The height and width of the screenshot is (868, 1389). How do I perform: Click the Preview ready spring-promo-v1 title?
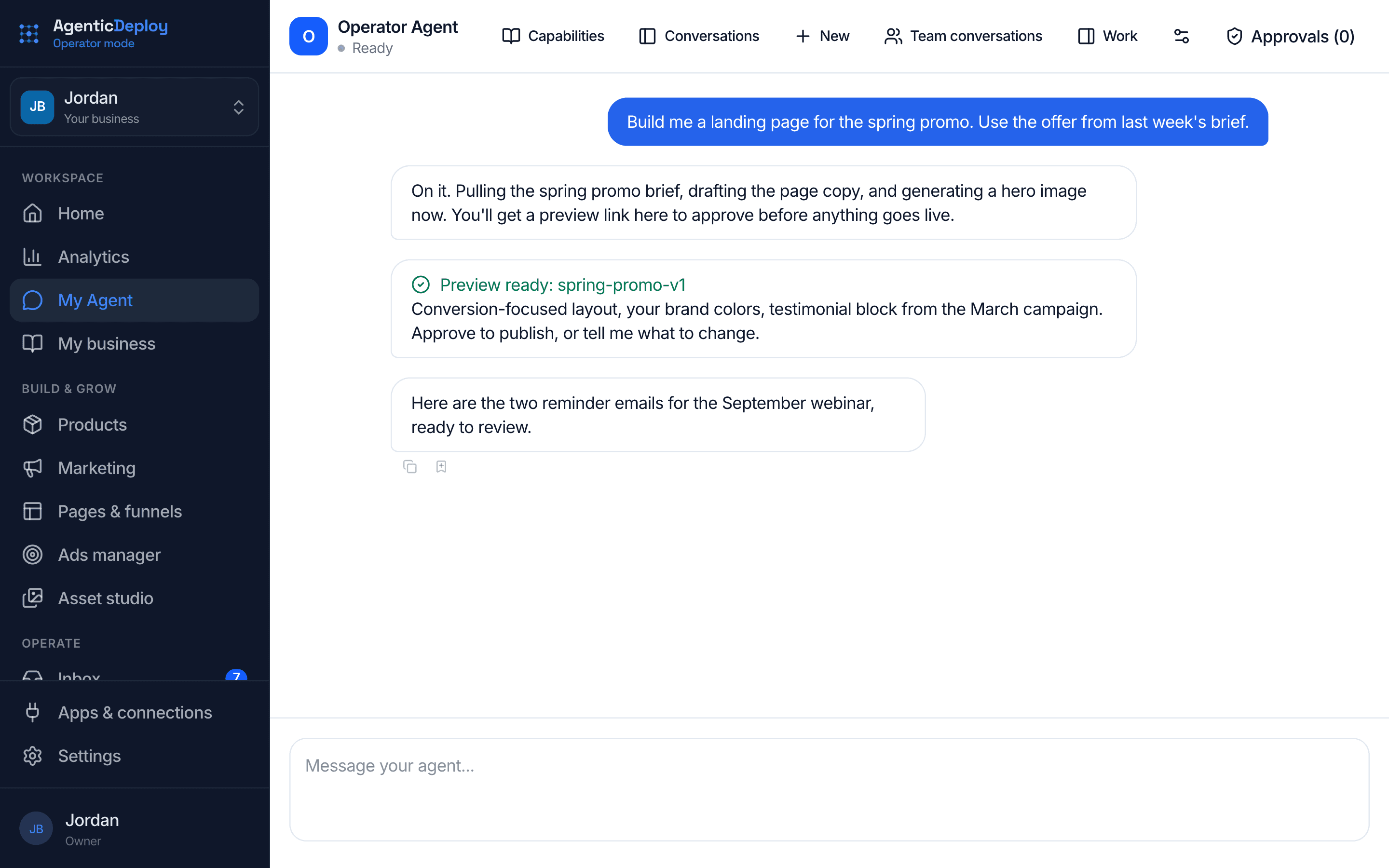tap(563, 285)
